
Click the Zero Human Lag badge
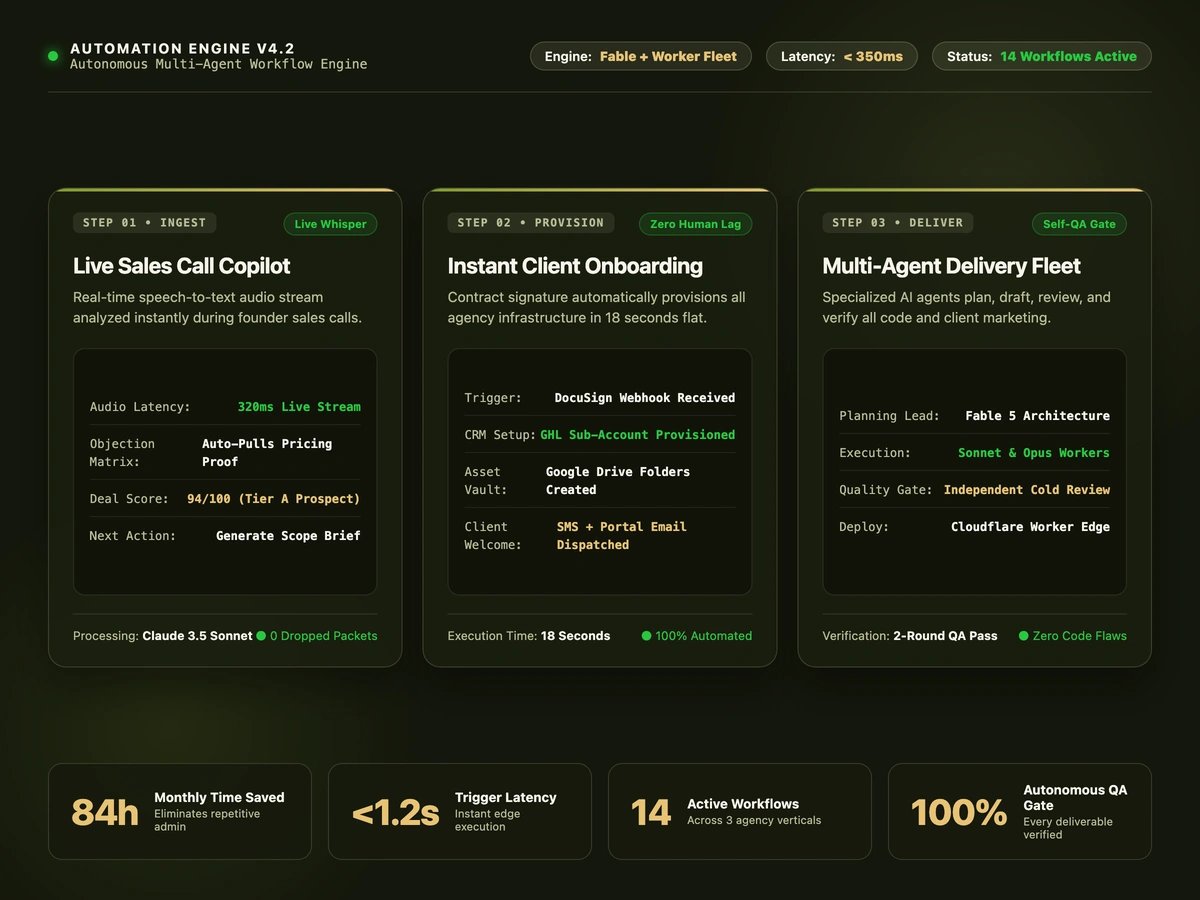click(695, 224)
